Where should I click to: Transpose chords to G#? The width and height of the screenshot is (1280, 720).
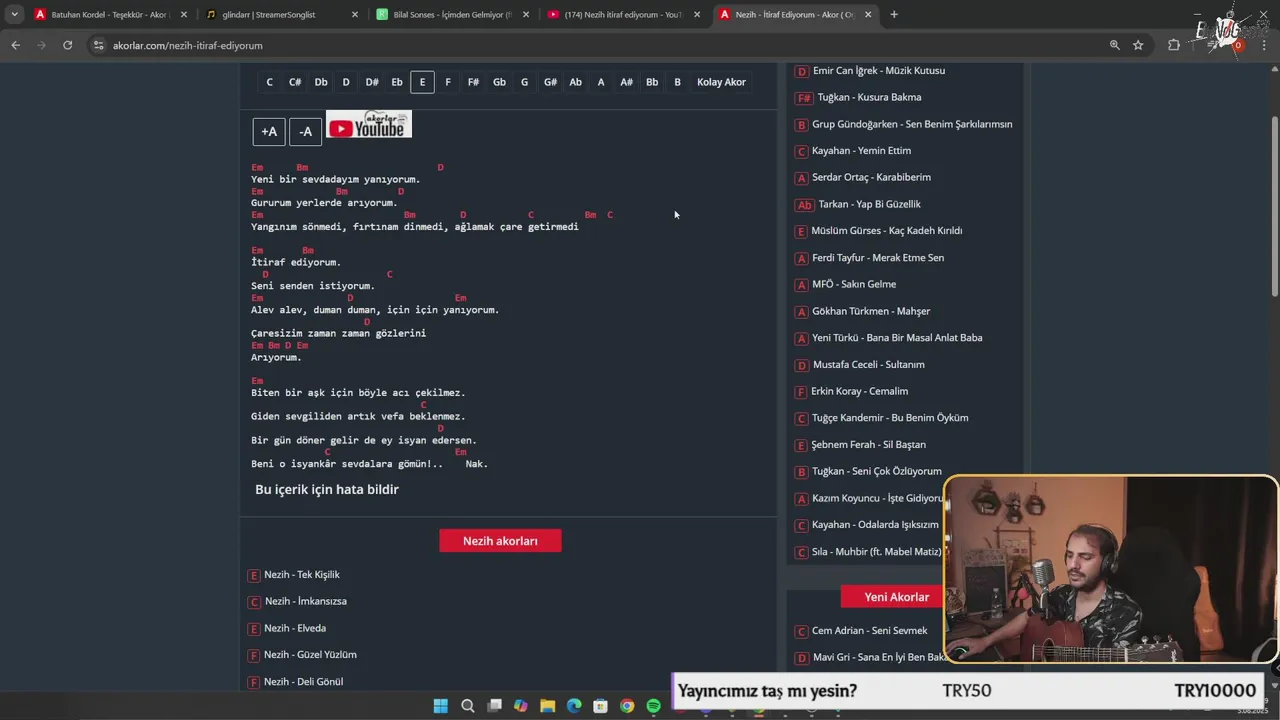(550, 82)
